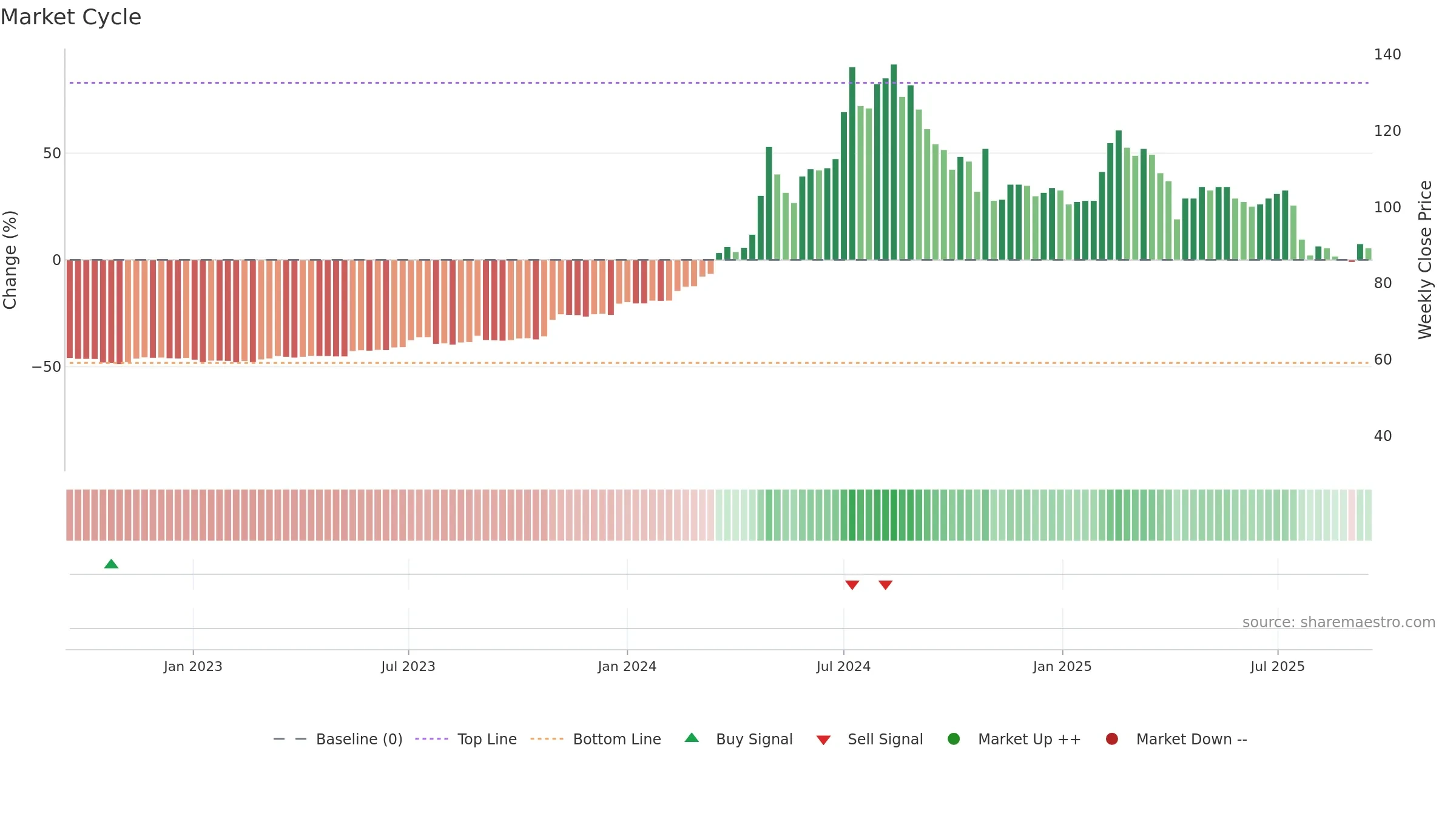Click the green triangle icon in legend
Image resolution: width=1456 pixels, height=819 pixels.
(x=692, y=738)
